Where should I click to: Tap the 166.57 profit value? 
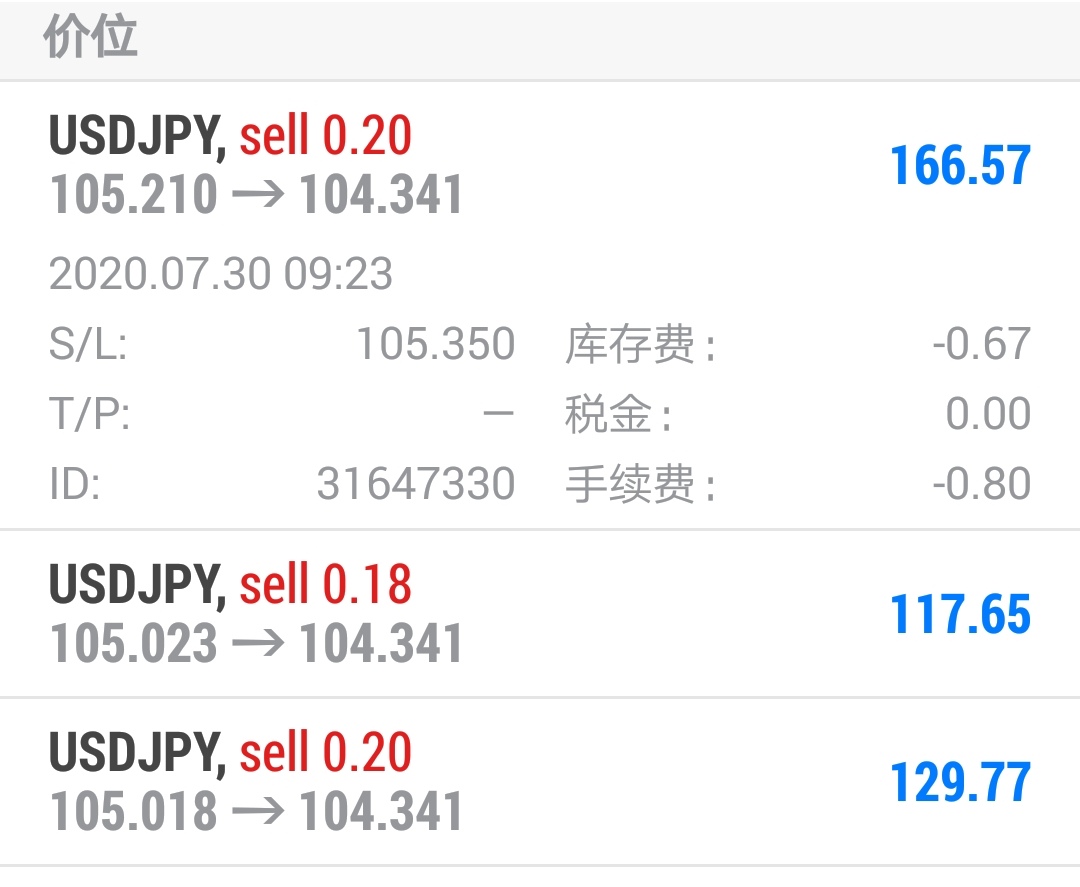pyautogui.click(x=959, y=166)
